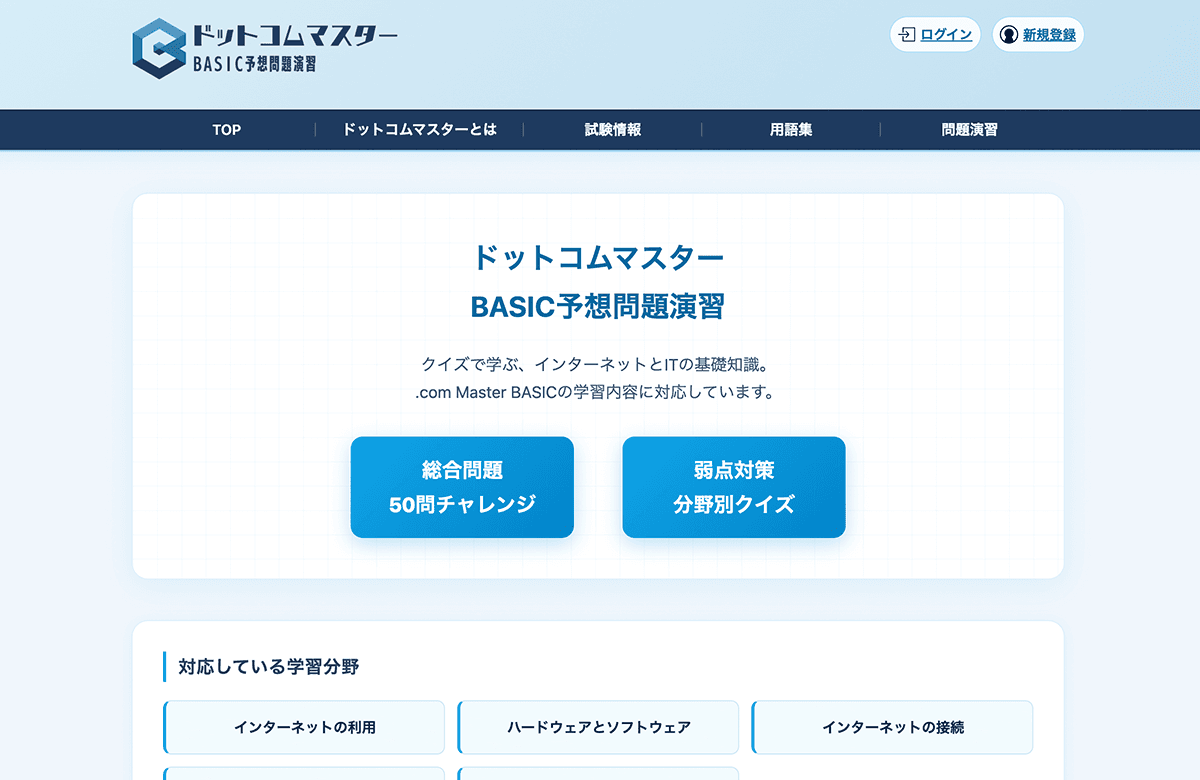Viewport: 1200px width, 780px height.
Task: Start 総合問題 50問チャレンジ
Action: 462,487
